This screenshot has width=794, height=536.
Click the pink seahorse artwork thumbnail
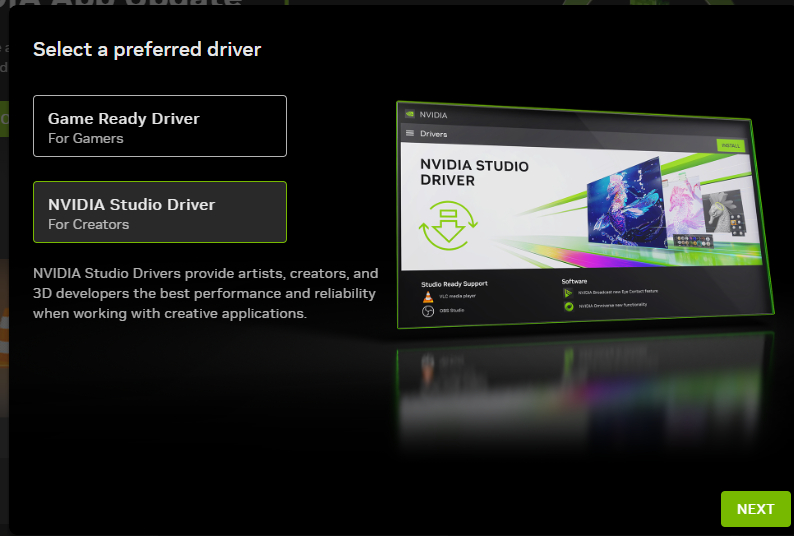tap(682, 205)
